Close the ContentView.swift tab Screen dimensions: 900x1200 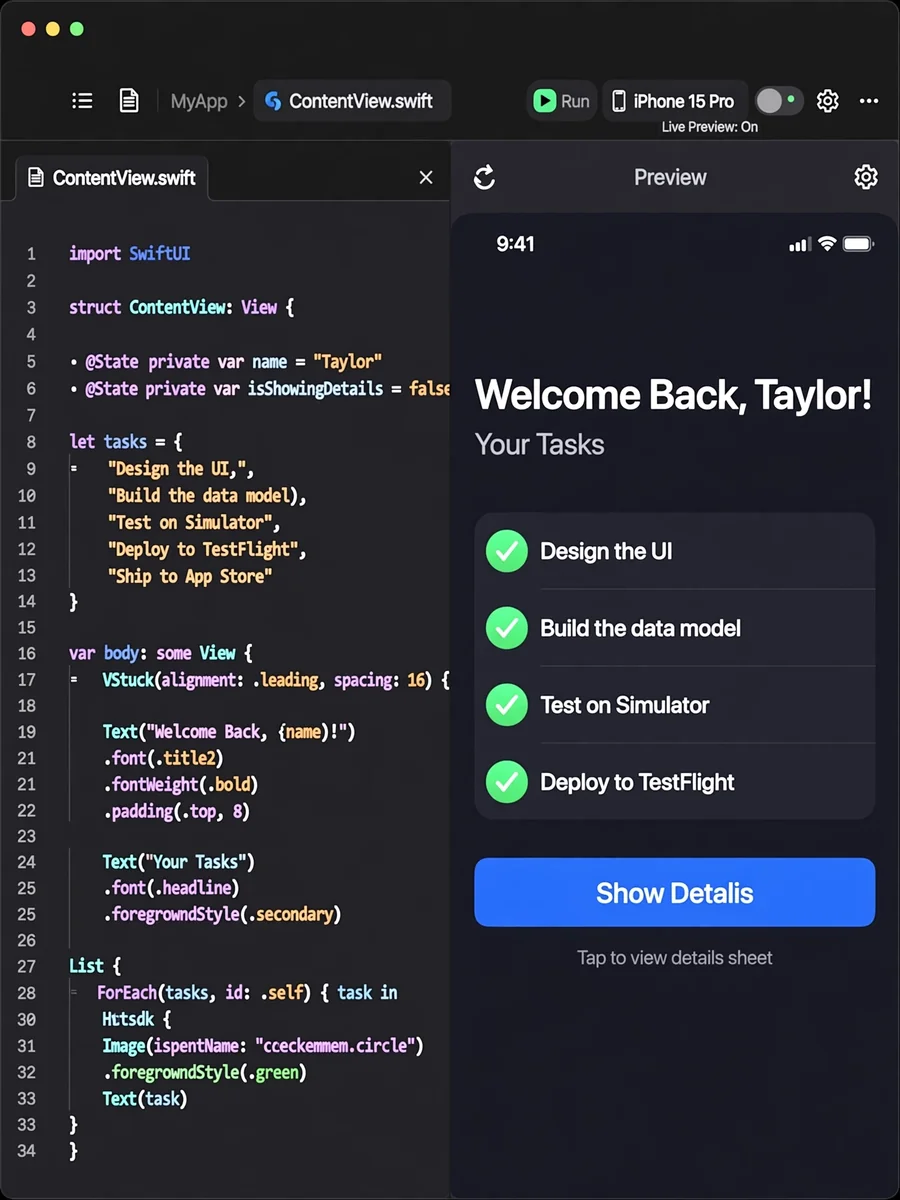pos(426,178)
